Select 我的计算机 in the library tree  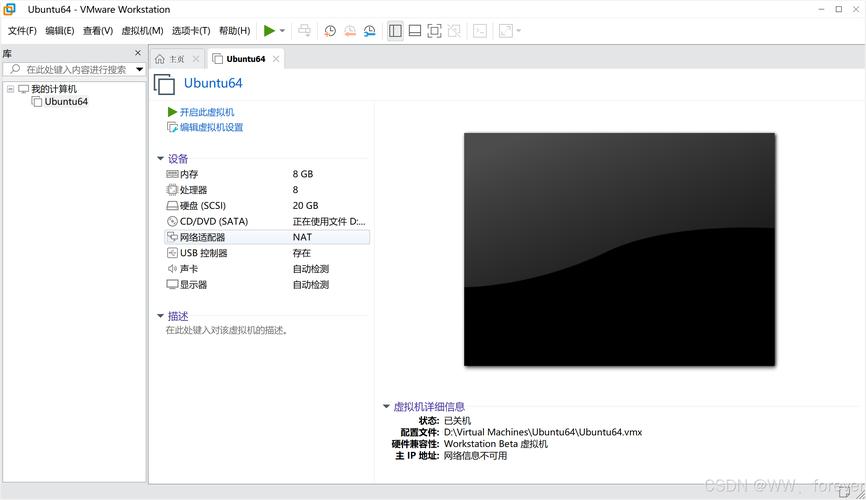pos(54,89)
